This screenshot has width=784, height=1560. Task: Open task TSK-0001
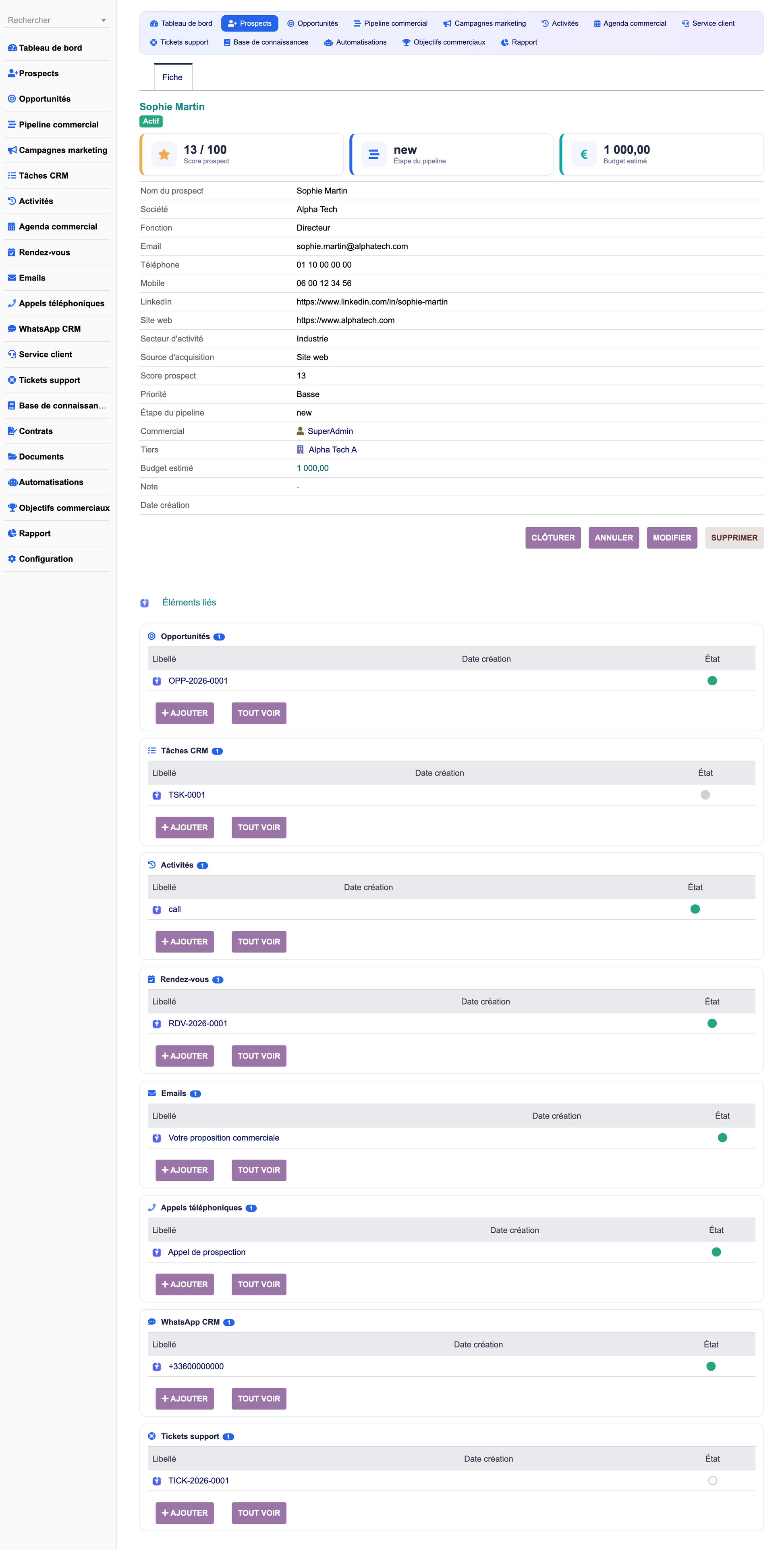pos(187,795)
